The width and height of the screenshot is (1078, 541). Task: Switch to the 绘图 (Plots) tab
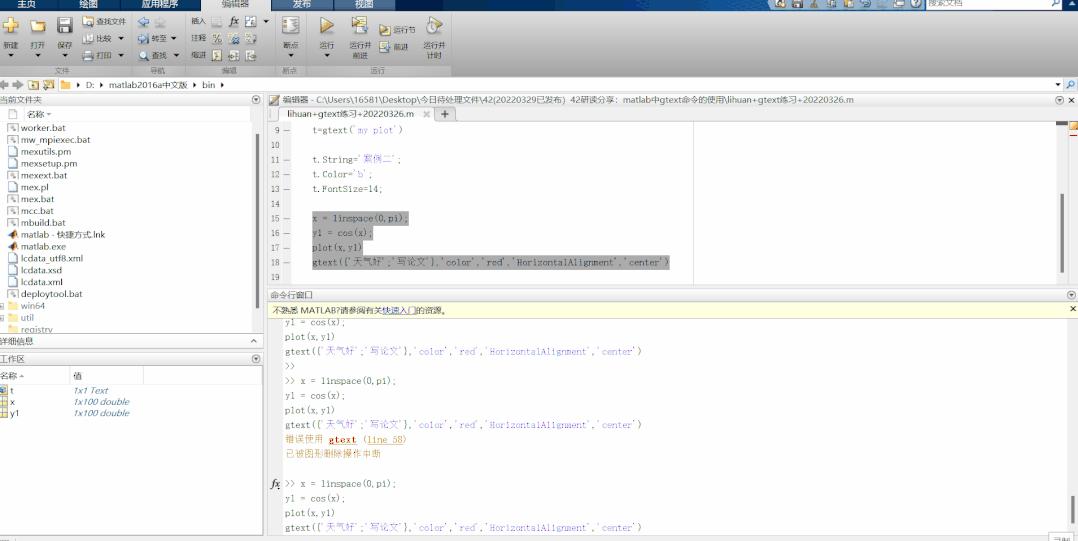(x=89, y=4)
